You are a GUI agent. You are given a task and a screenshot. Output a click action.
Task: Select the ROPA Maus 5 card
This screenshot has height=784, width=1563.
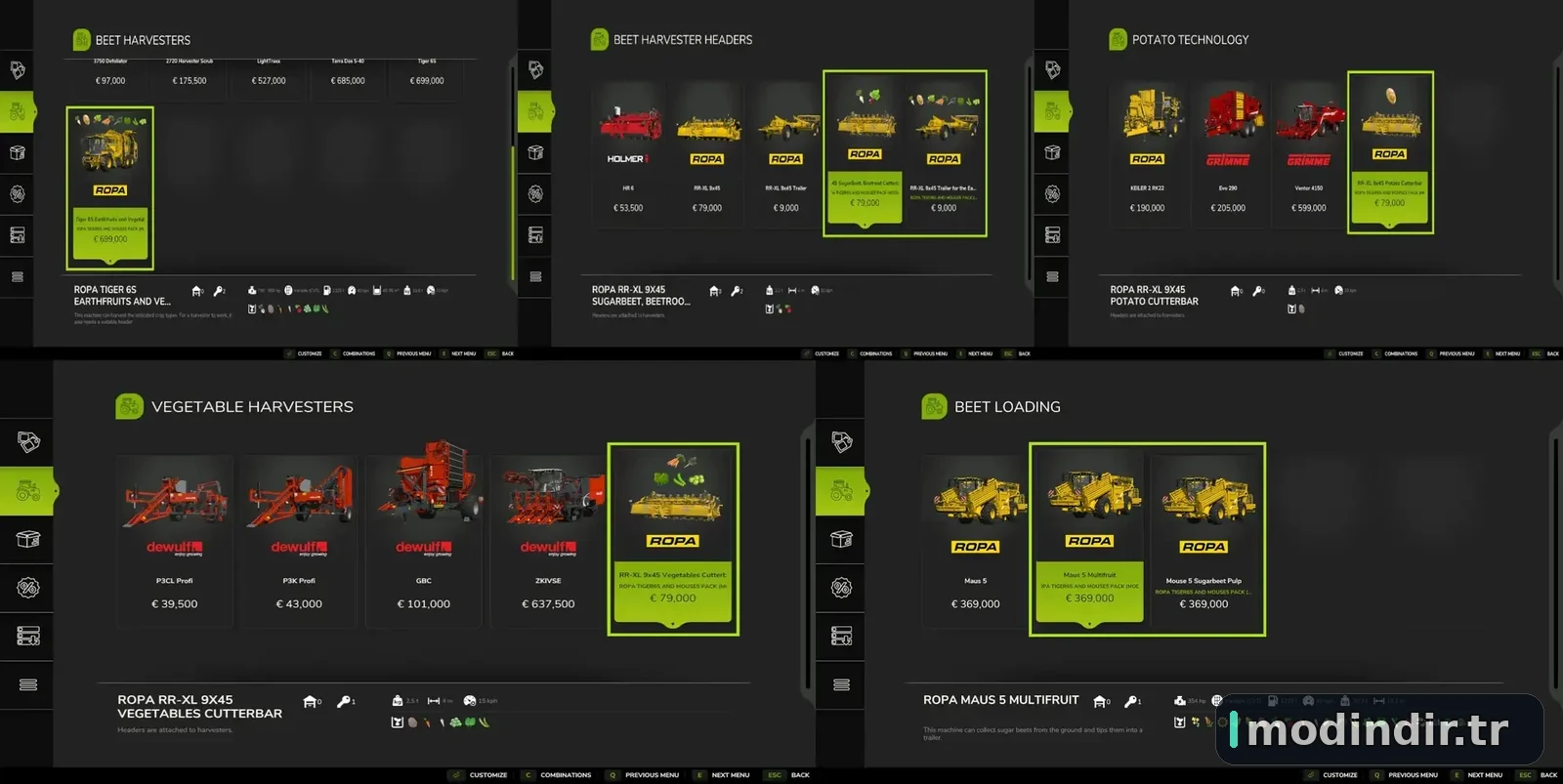(x=975, y=540)
